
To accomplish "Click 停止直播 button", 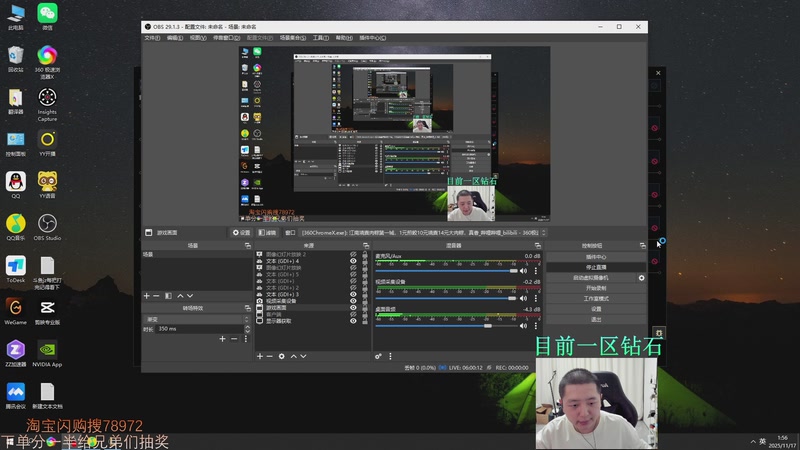I will (596, 267).
